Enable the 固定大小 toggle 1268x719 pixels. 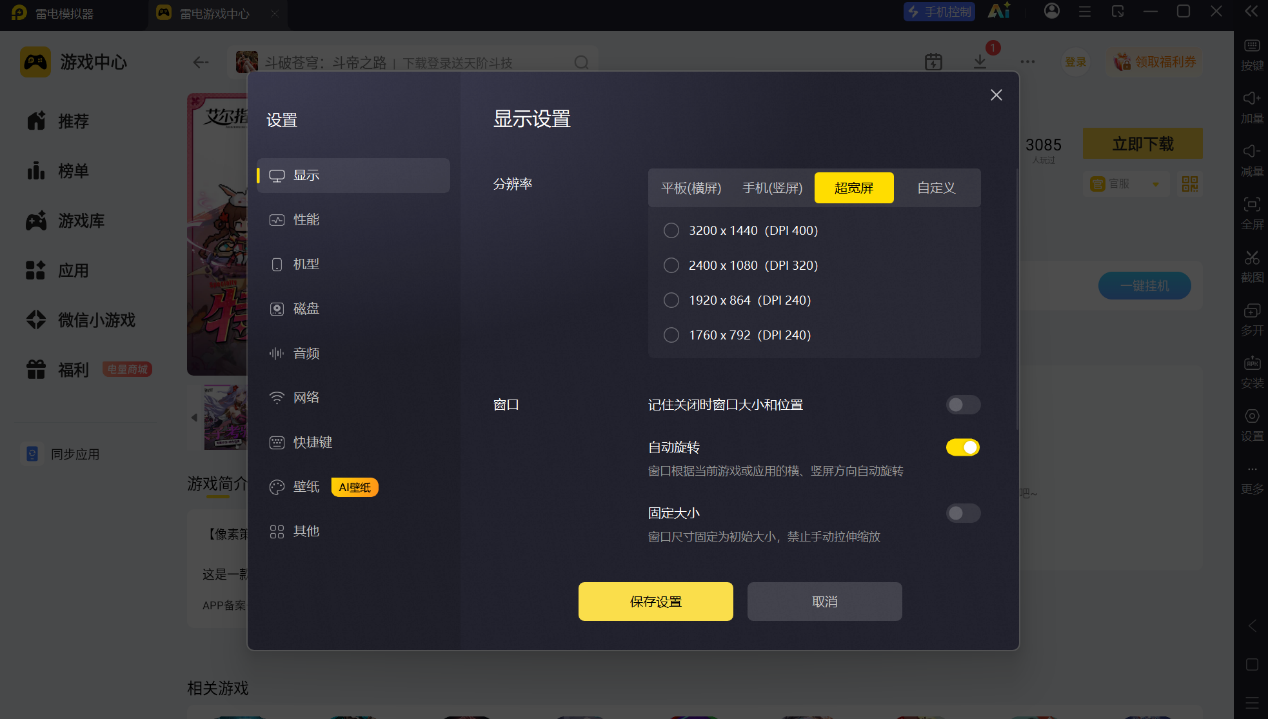[963, 513]
